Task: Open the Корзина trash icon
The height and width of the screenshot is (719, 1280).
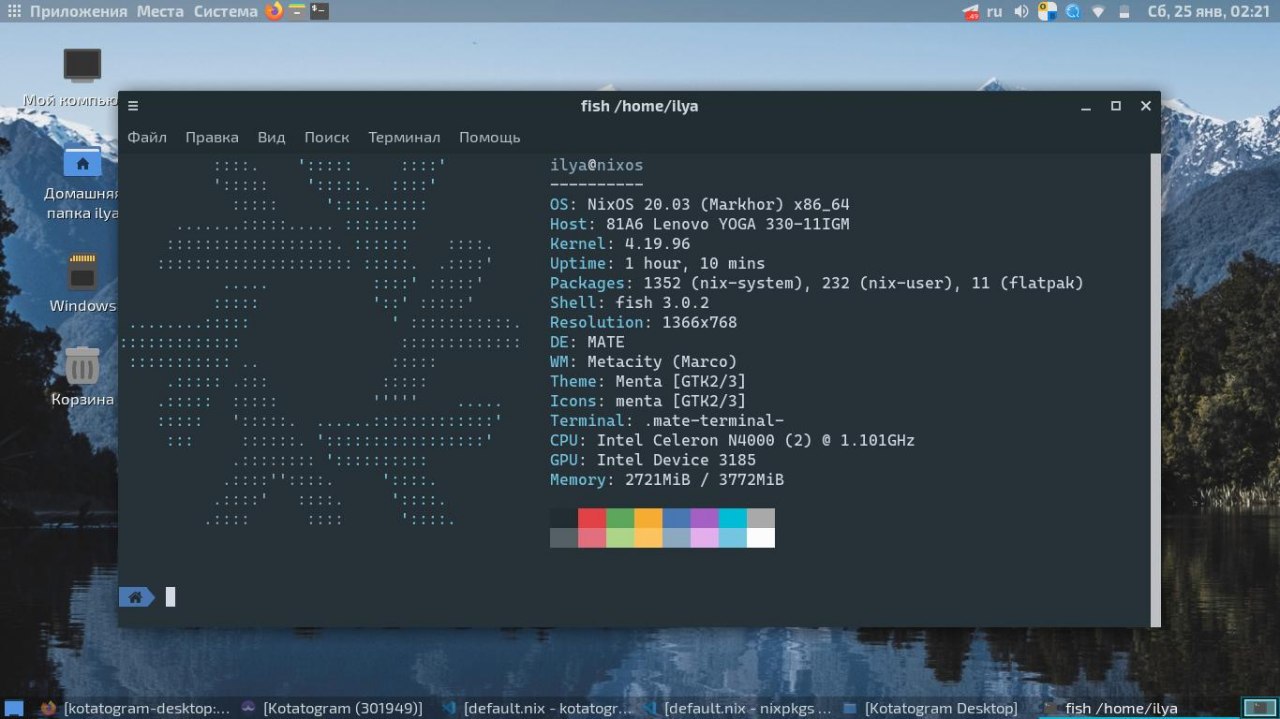Action: tap(82, 377)
